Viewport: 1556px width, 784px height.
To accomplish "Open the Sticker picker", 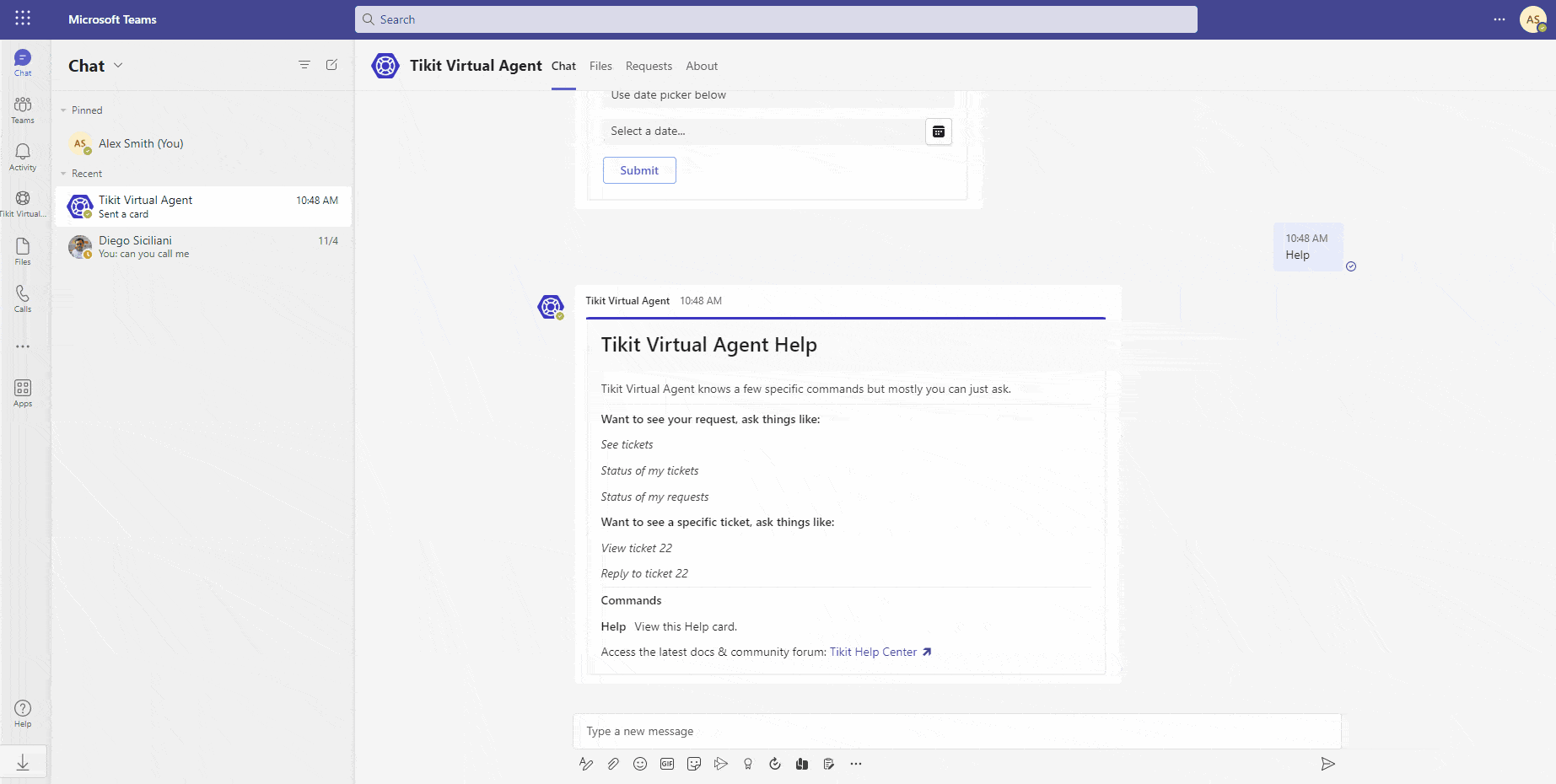I will 694,764.
